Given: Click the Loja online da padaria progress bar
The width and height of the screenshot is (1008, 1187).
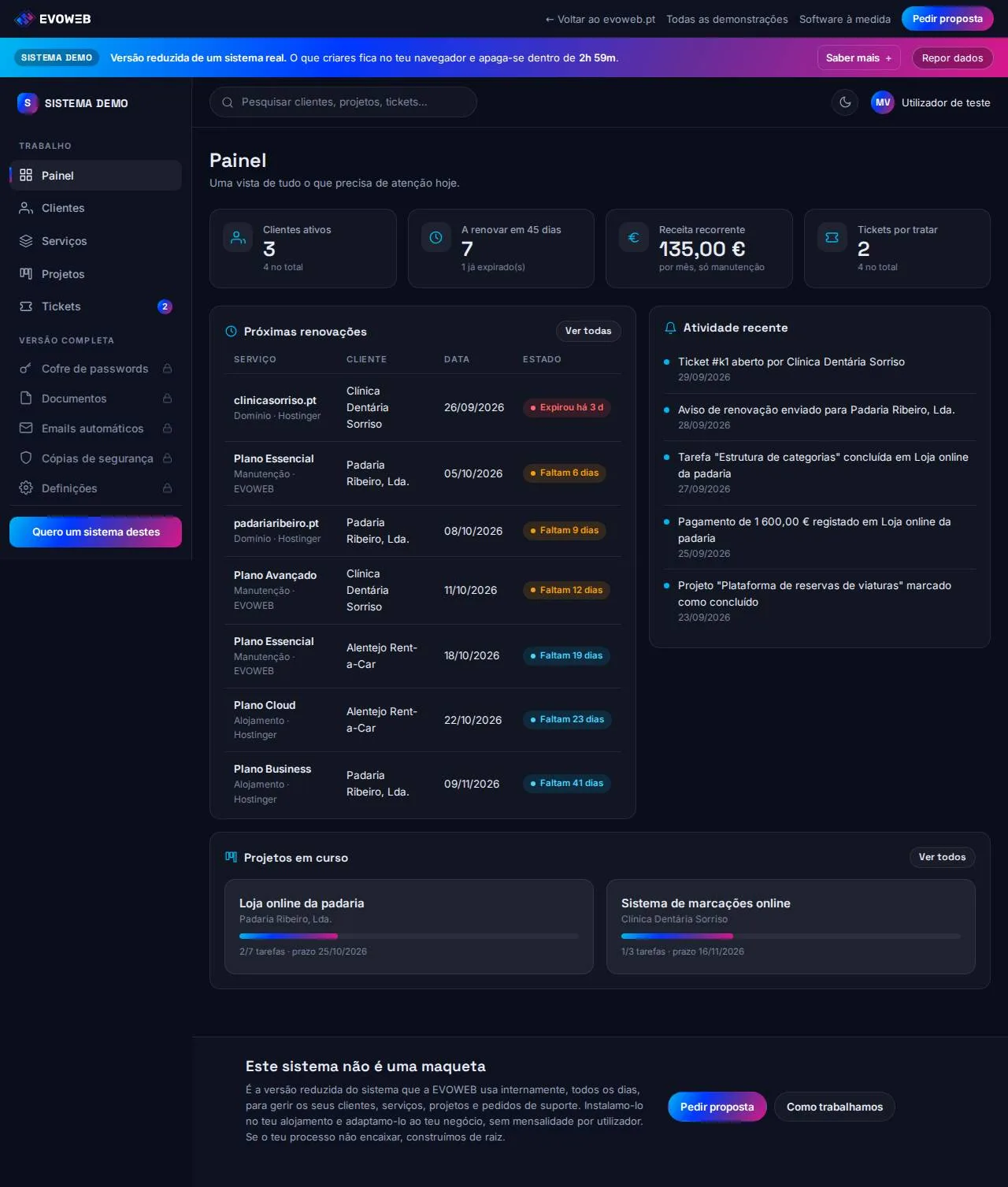Looking at the screenshot, I should (409, 936).
